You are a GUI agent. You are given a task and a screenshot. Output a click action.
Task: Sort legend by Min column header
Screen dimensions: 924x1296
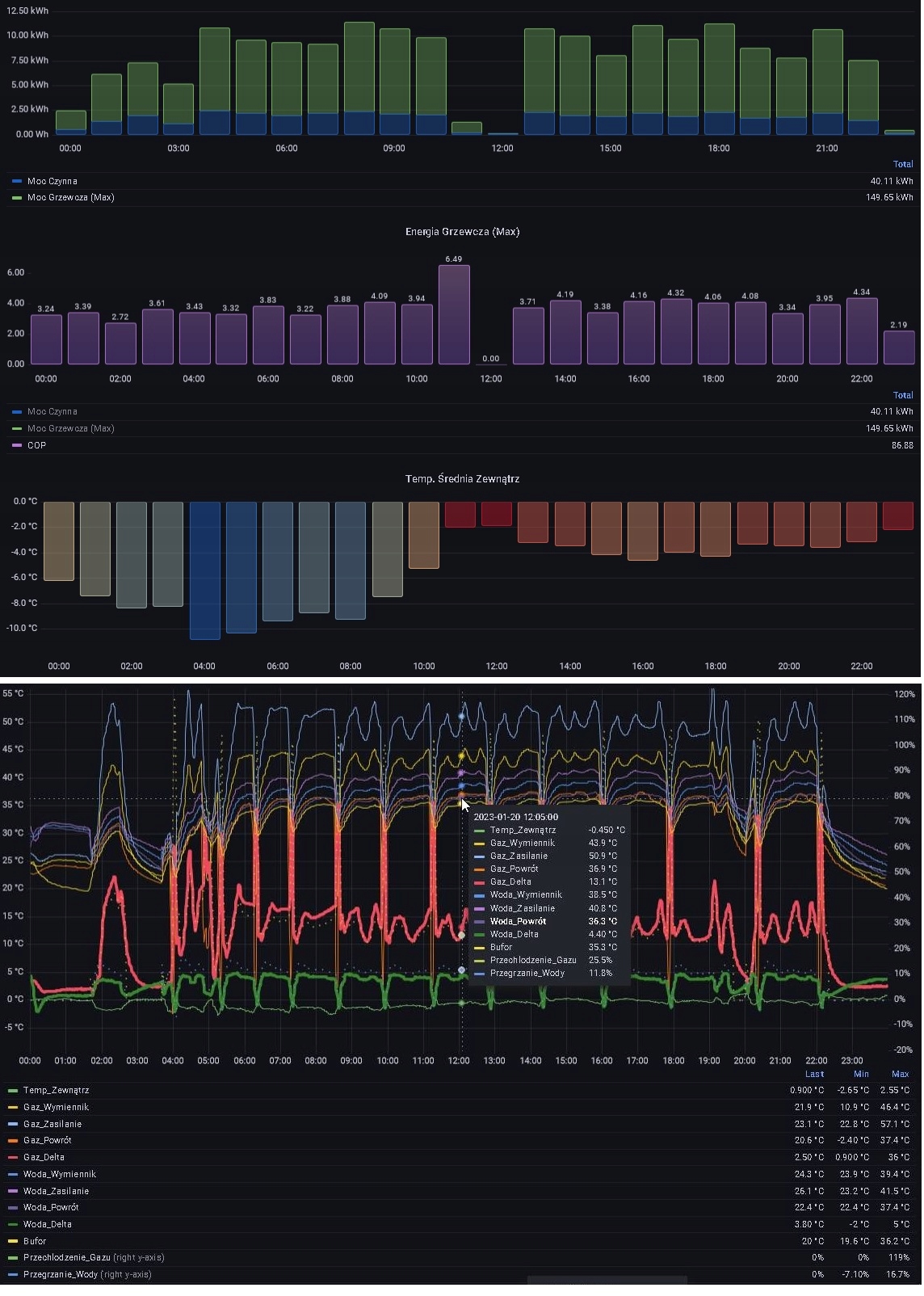[x=862, y=1075]
